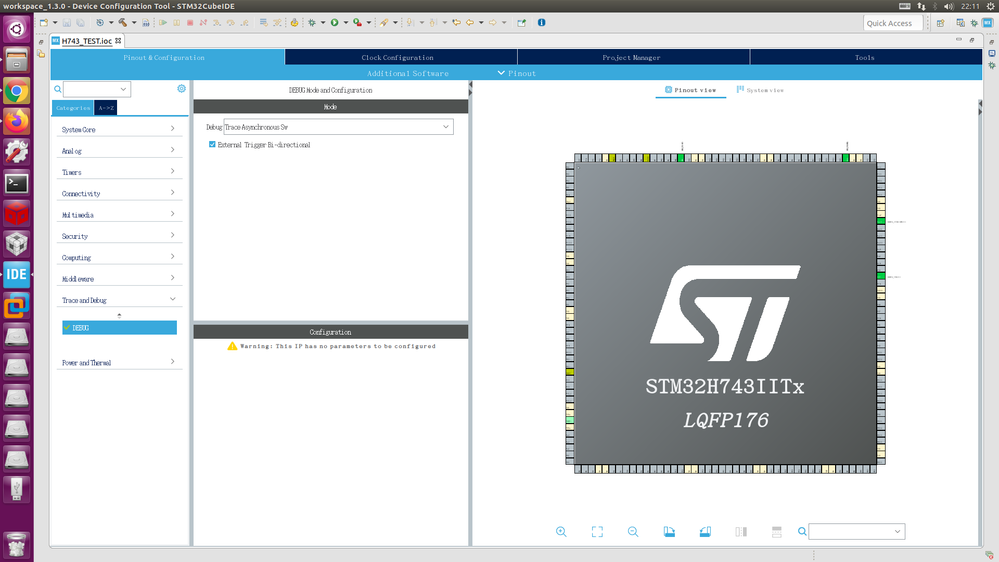Click the blue information icon in toolbar
Viewport: 999px width, 562px height.
(542, 22)
